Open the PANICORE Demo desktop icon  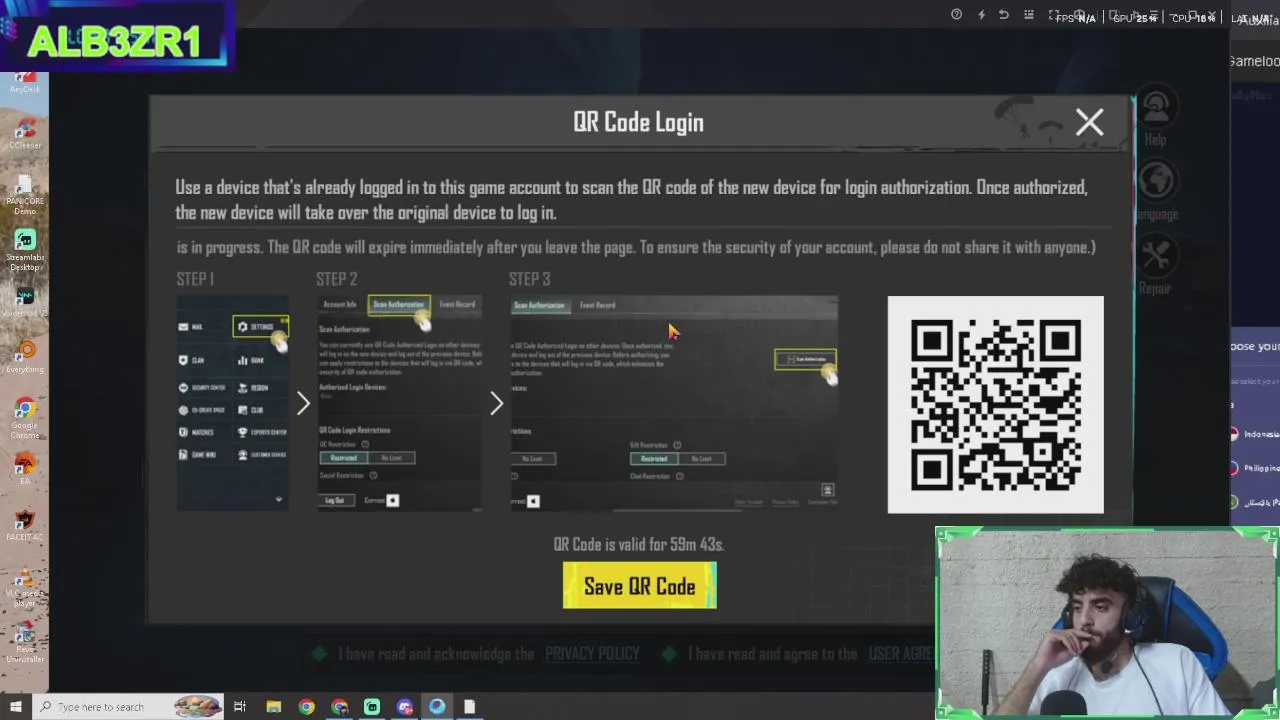25,194
